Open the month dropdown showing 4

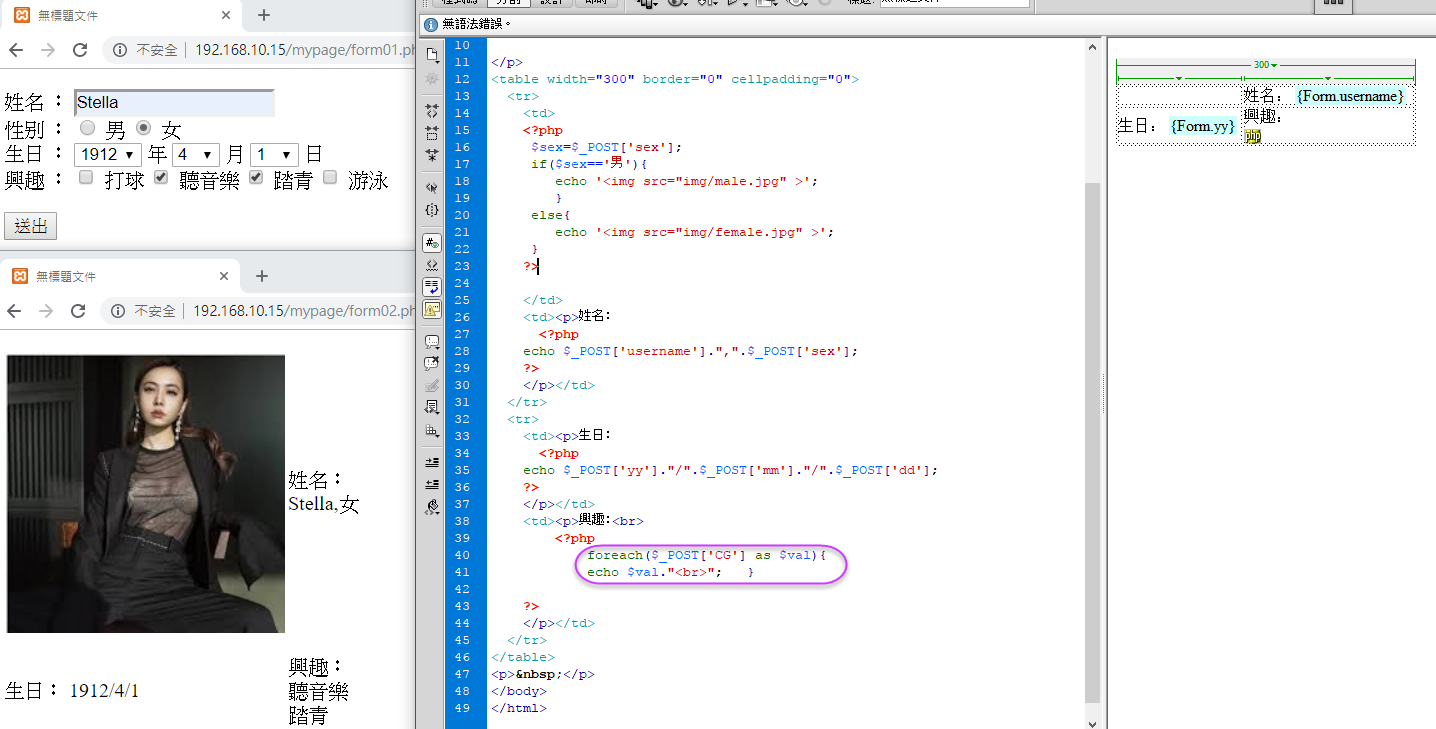pos(196,155)
